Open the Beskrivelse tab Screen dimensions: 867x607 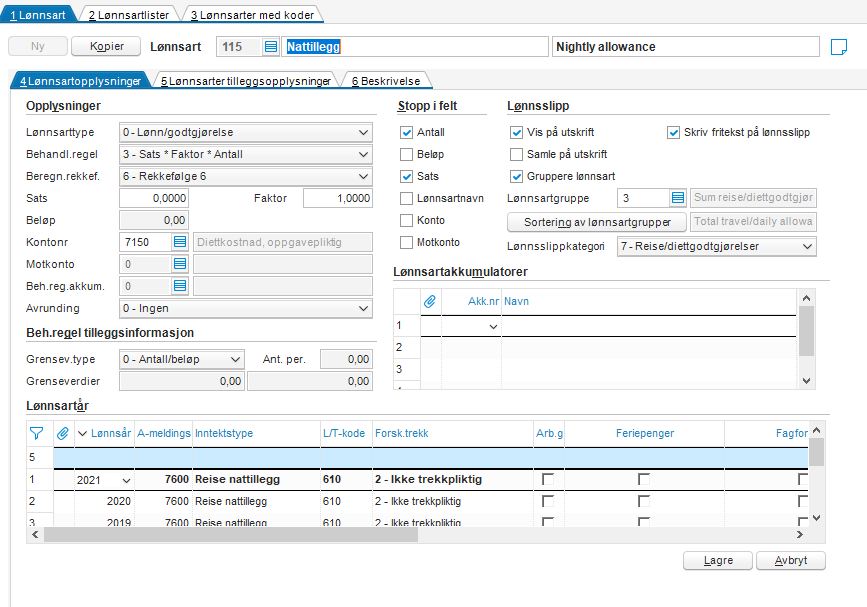(x=388, y=81)
